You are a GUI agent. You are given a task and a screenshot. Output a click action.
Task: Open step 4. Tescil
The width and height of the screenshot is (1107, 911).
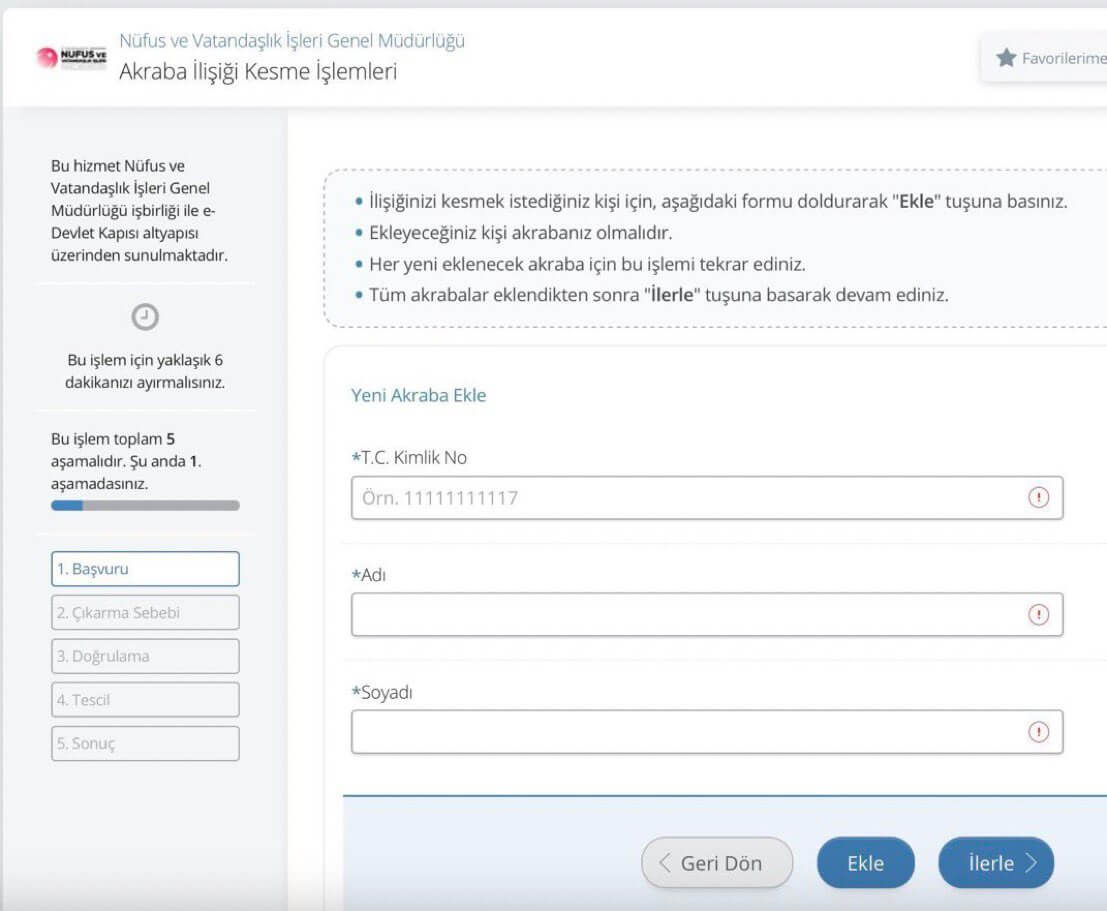[145, 700]
